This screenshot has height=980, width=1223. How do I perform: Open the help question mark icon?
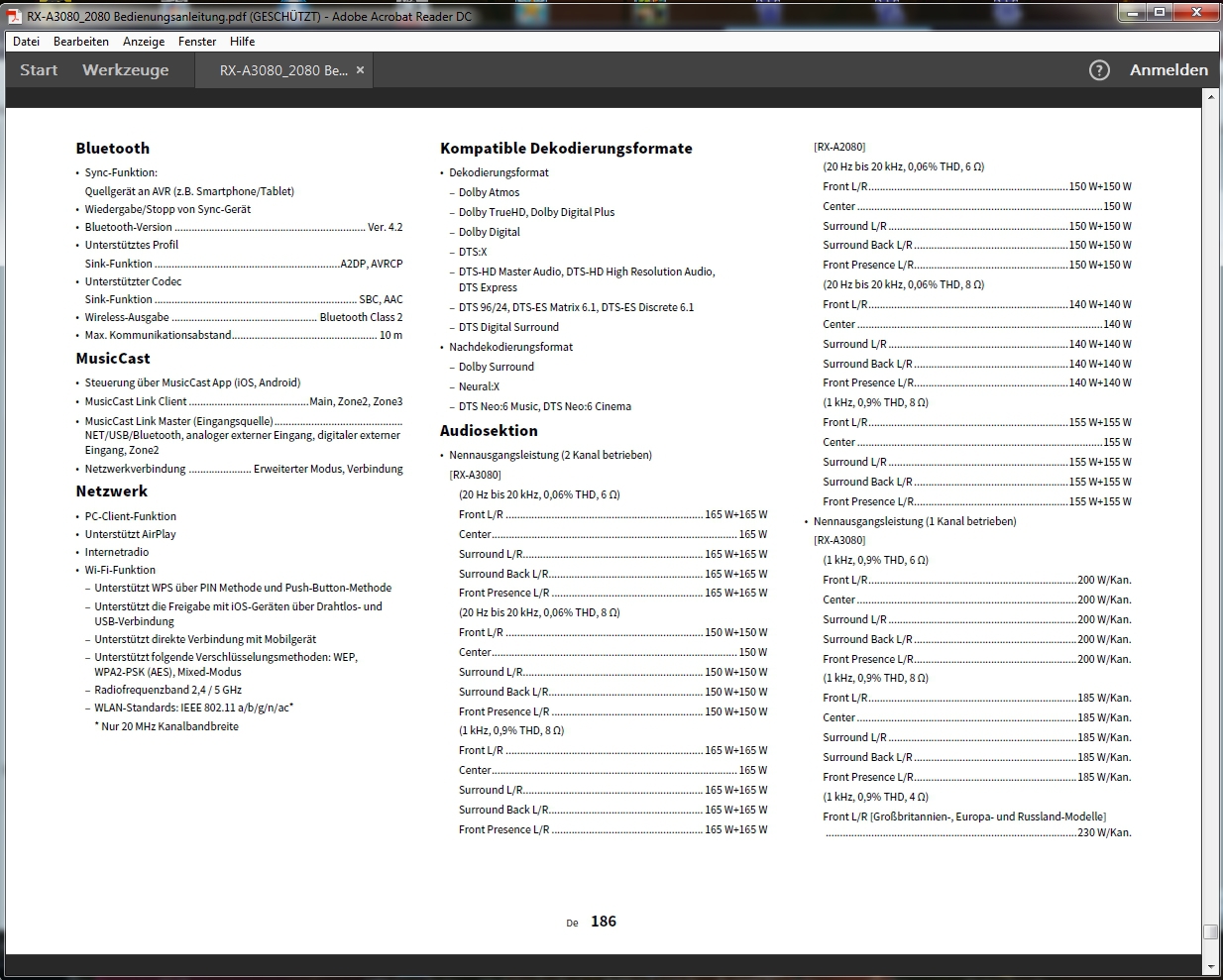(1099, 70)
